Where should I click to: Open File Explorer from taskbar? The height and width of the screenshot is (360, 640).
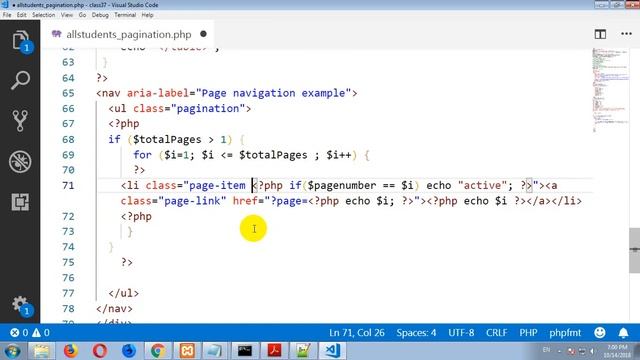point(41,351)
